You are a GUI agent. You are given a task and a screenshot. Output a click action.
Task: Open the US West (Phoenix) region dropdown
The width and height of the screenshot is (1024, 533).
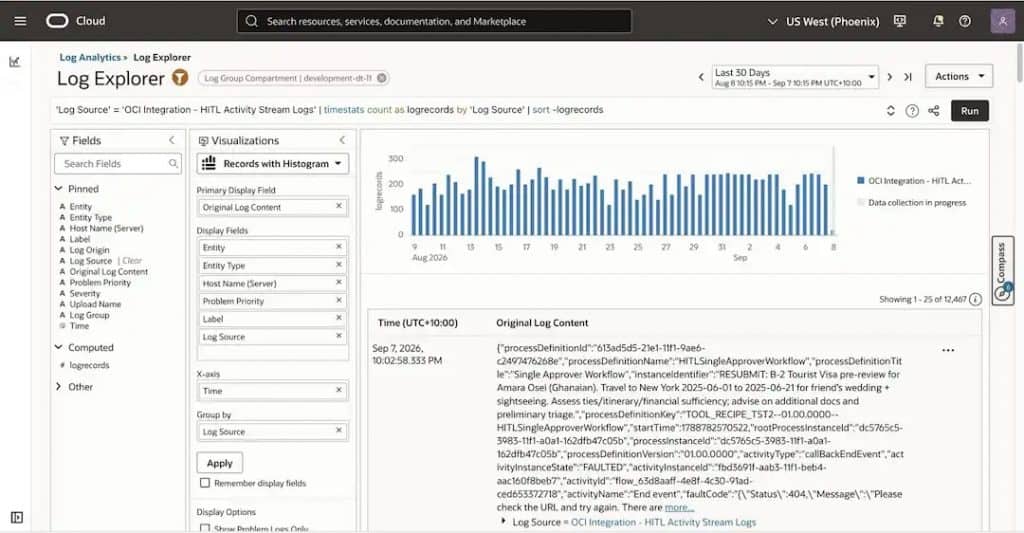coord(824,21)
